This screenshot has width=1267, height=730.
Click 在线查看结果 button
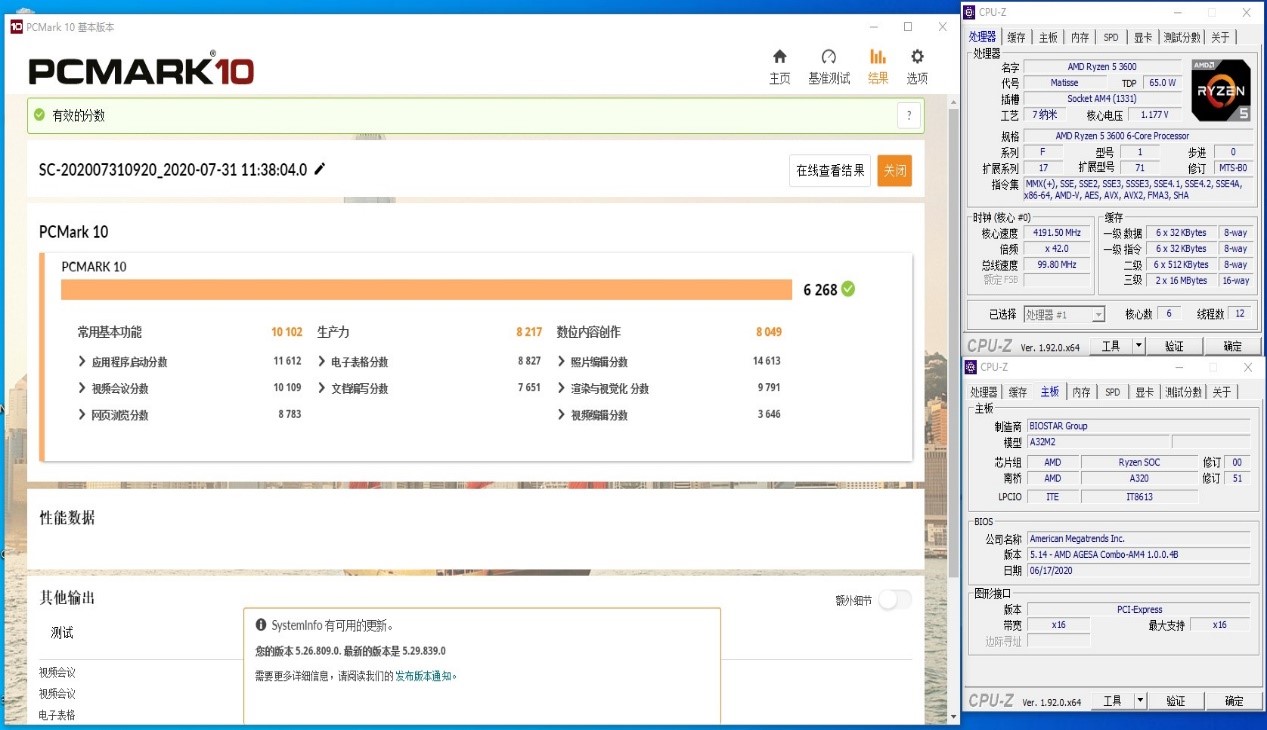coord(830,170)
